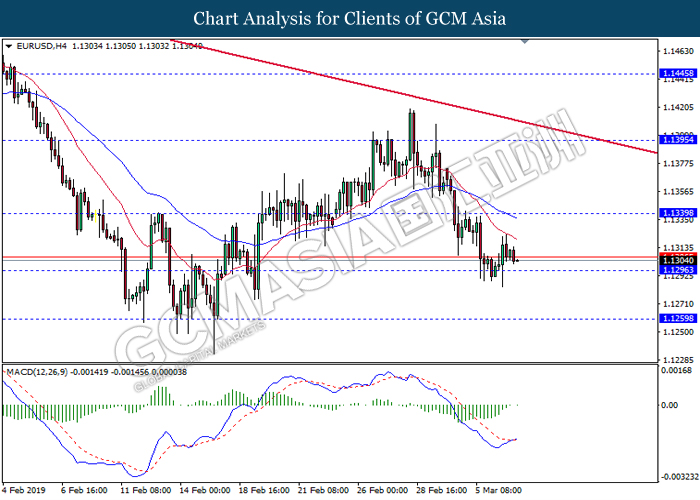Click the OHLC values 1.13034 1.13050 1.13032
Image resolution: width=700 pixels, height=500 pixels.
coord(121,46)
